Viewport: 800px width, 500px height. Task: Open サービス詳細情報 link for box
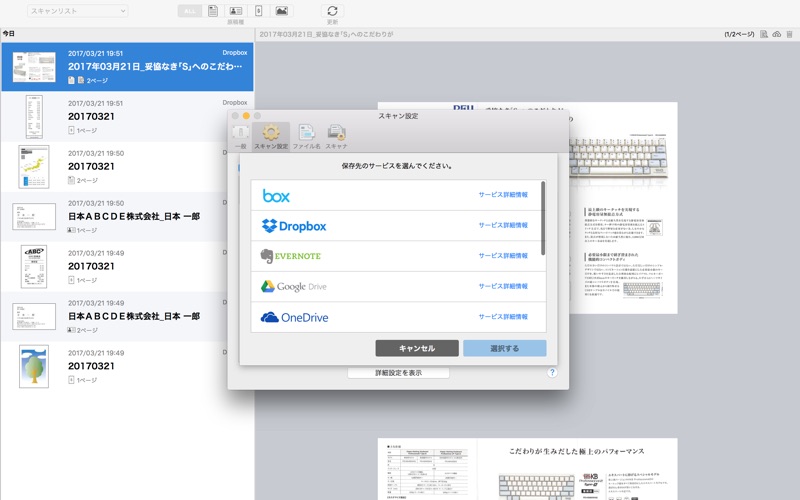503,195
